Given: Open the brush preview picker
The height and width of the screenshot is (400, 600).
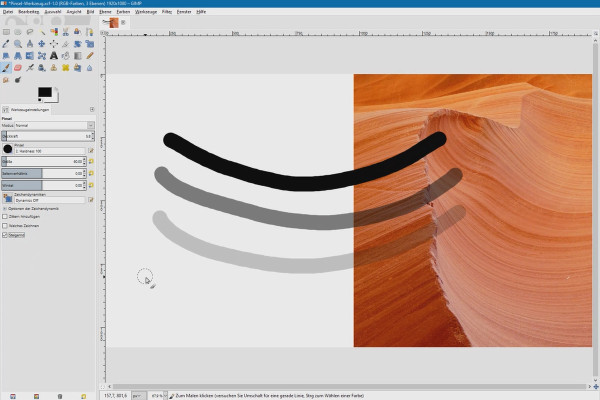Looking at the screenshot, I should click(x=8, y=149).
